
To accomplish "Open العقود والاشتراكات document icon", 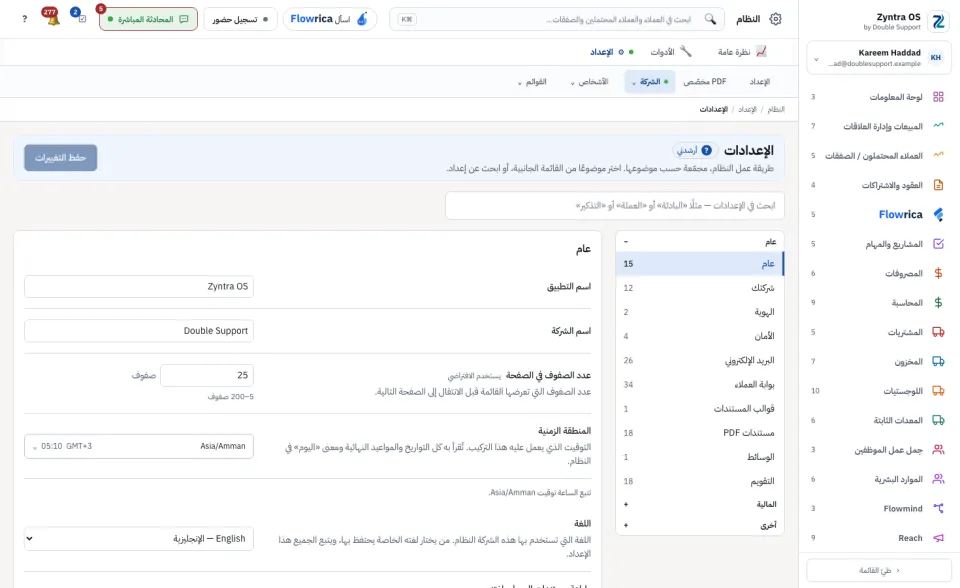I will pyautogui.click(x=938, y=184).
